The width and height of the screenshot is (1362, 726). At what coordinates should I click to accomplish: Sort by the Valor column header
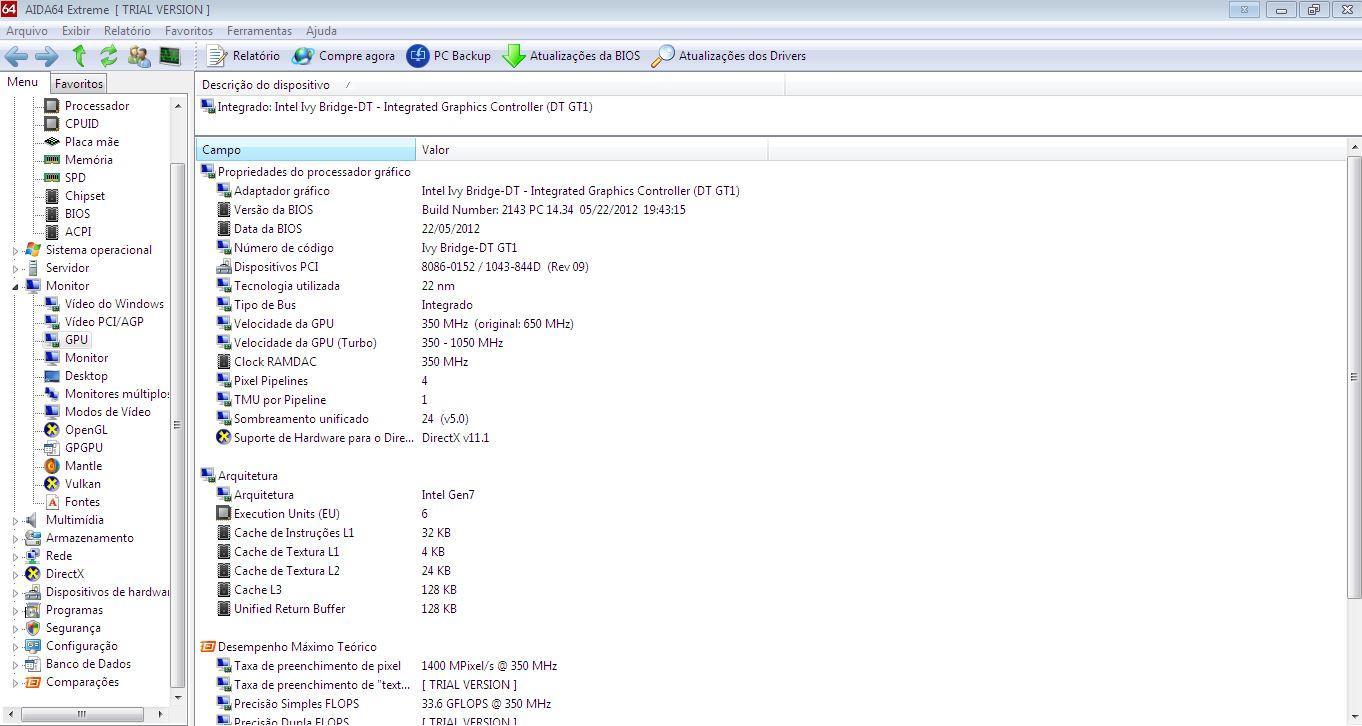pyautogui.click(x=592, y=150)
